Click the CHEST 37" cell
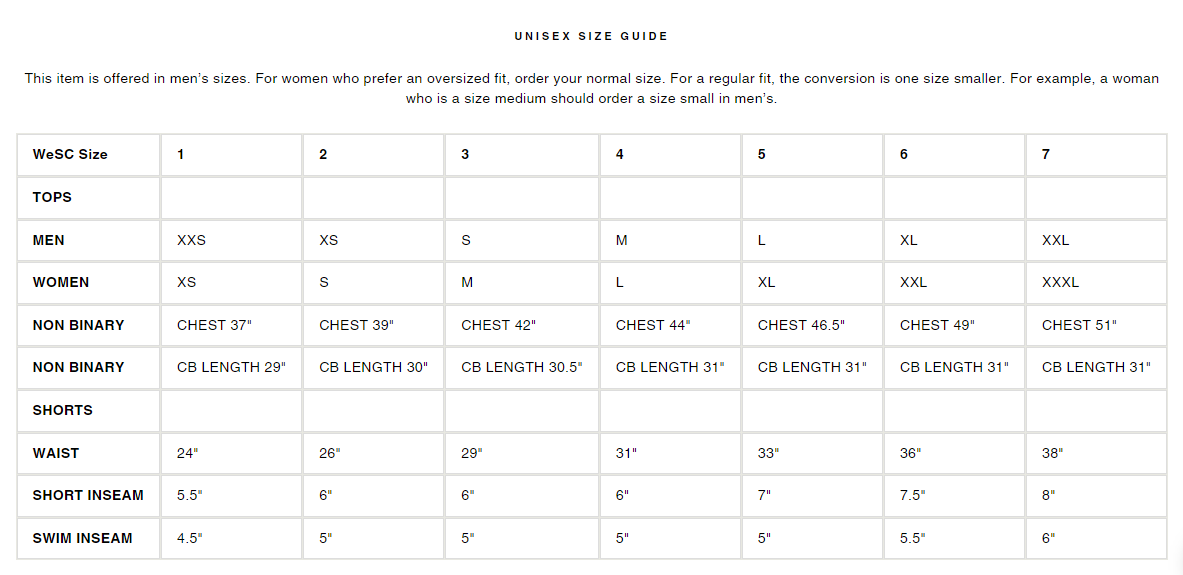This screenshot has height=575, width=1183. click(x=214, y=326)
